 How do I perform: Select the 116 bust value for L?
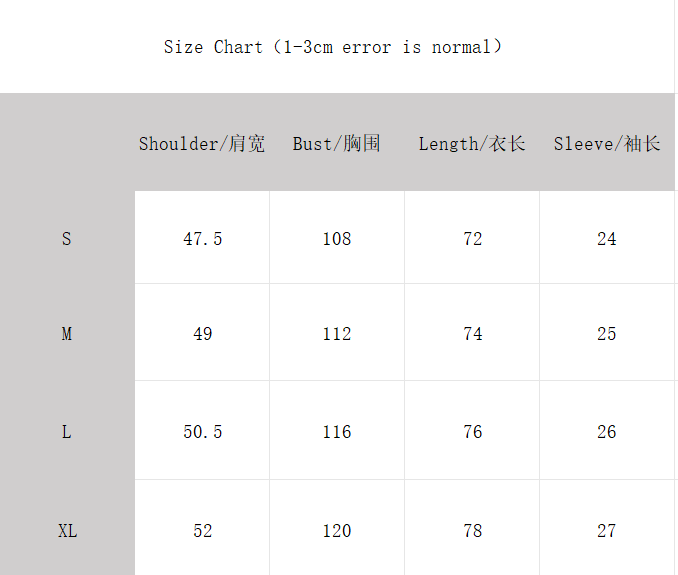pos(337,432)
